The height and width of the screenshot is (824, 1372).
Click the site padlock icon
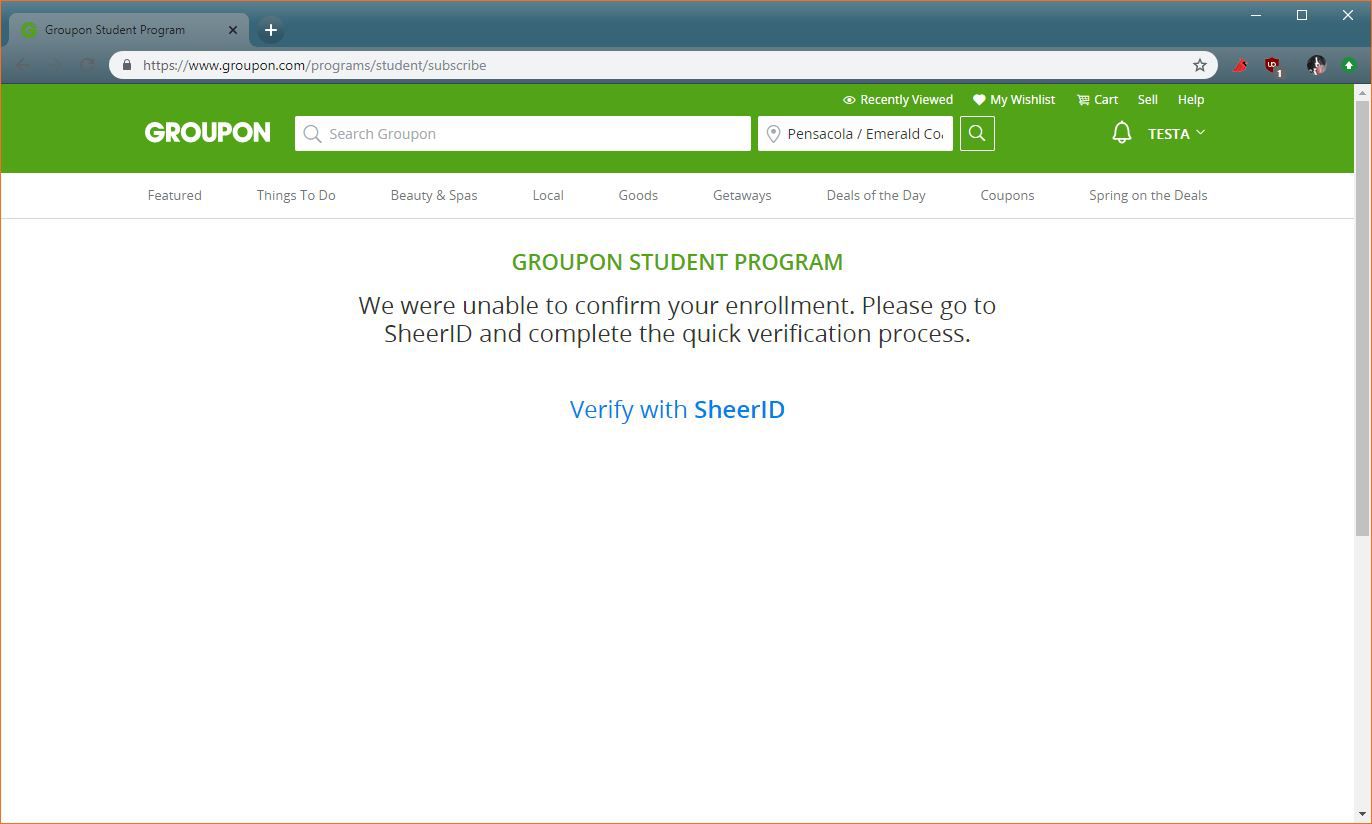pos(126,65)
